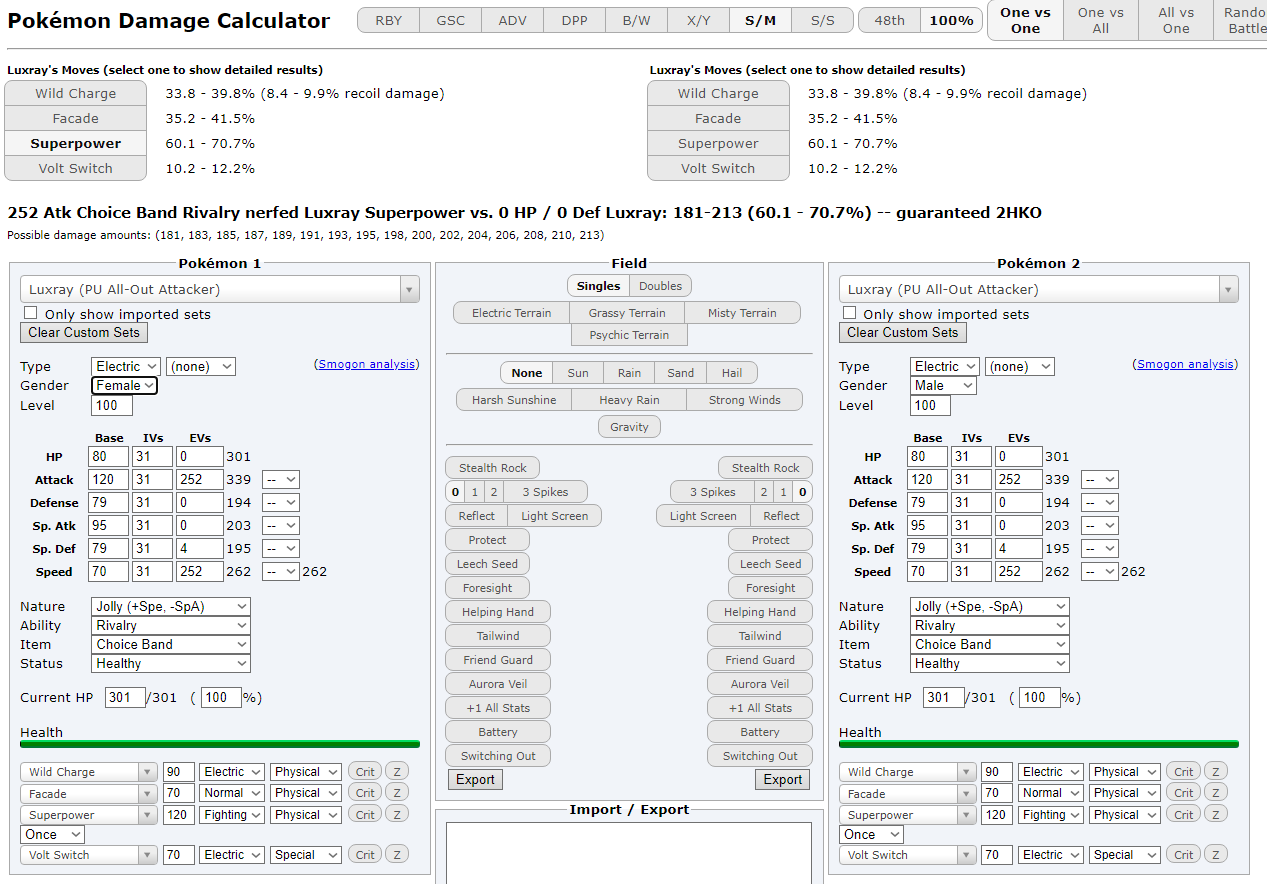Screen dimensions: 1267x884
Task: Open Pokémon 1's primary Type dropdown
Action: tap(126, 367)
